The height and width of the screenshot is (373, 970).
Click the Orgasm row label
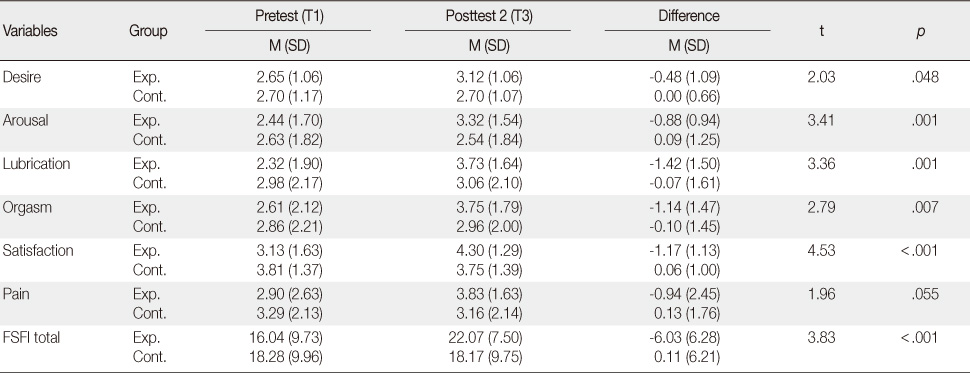pos(27,208)
